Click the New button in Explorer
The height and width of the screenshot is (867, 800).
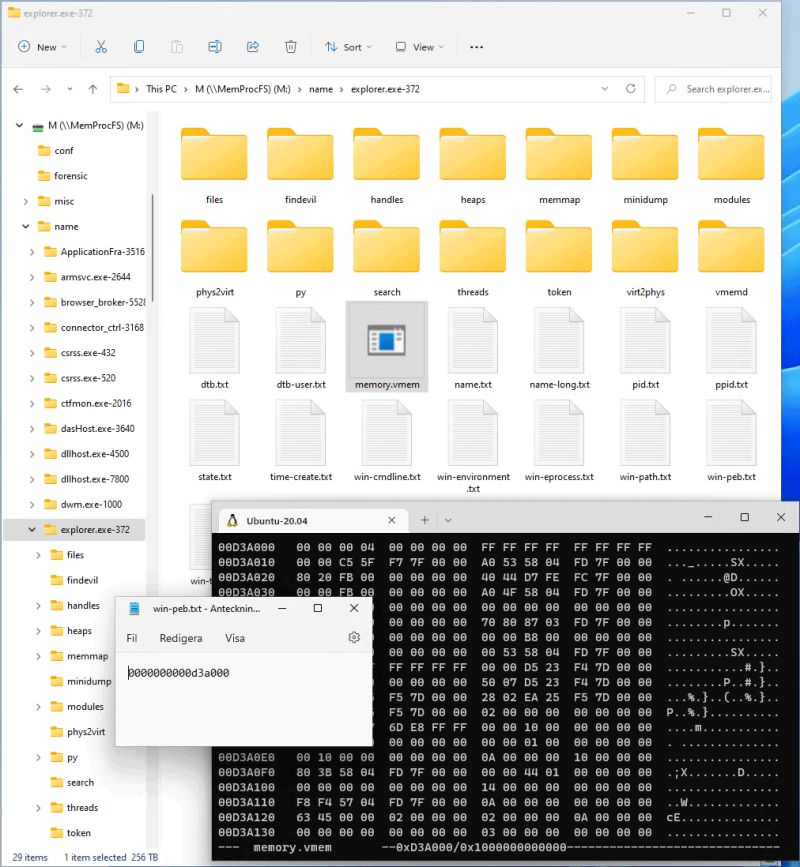[x=42, y=46]
